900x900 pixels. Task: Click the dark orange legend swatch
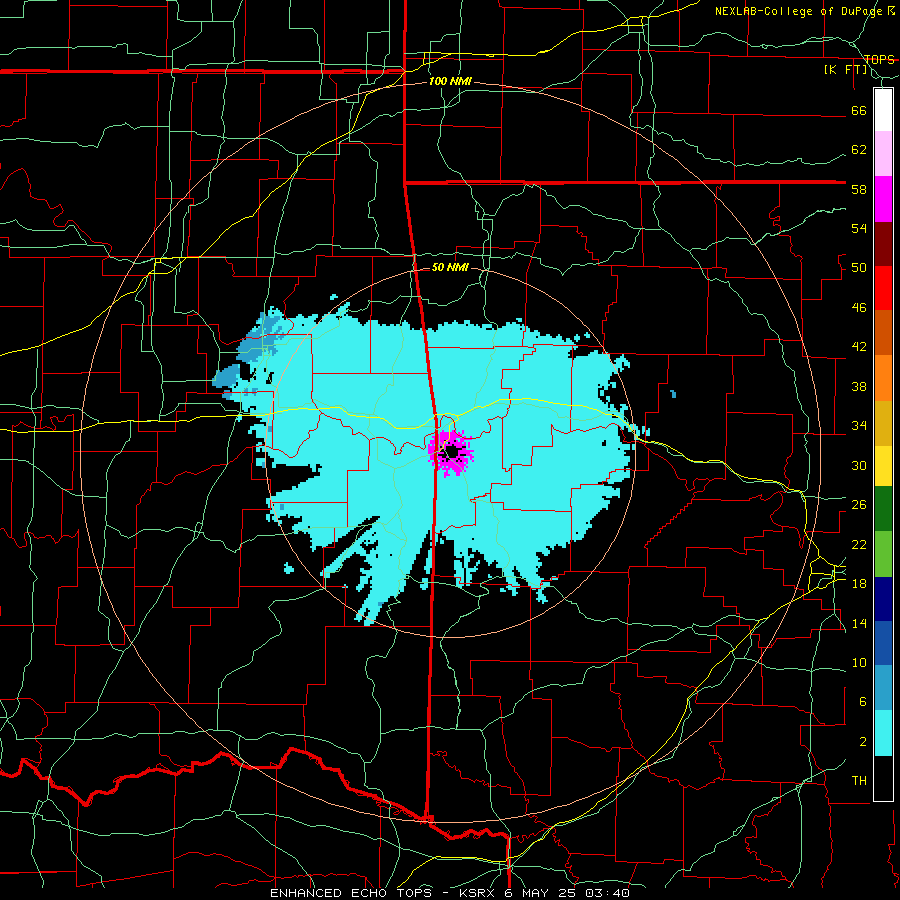883,333
